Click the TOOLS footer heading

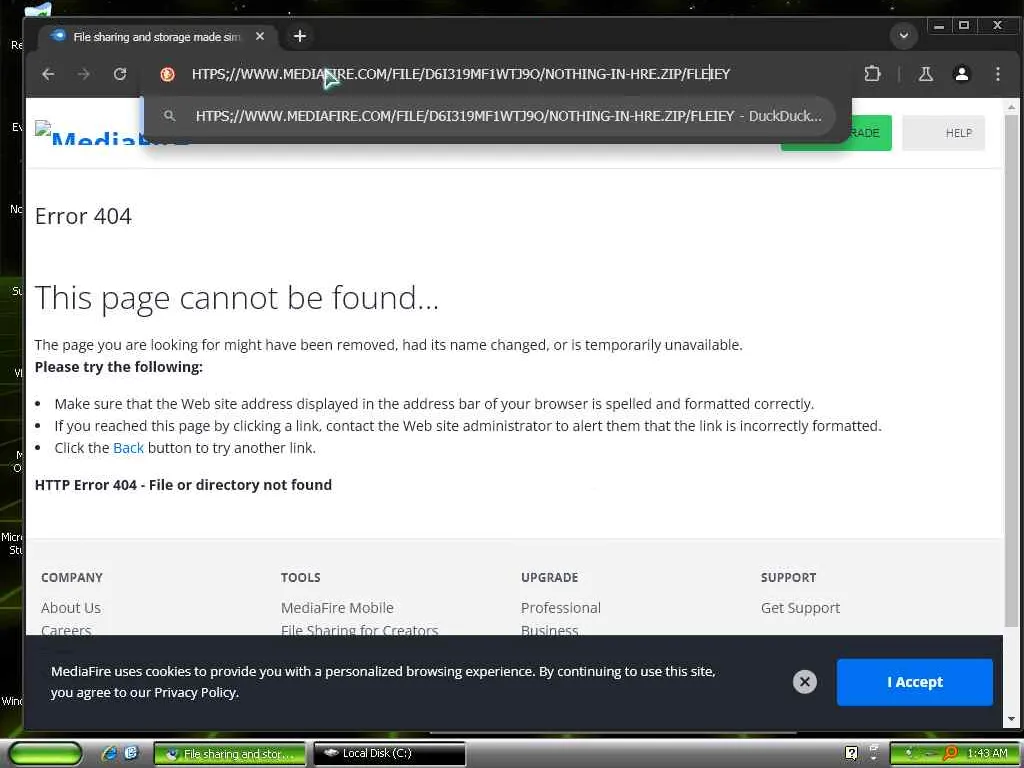[300, 577]
